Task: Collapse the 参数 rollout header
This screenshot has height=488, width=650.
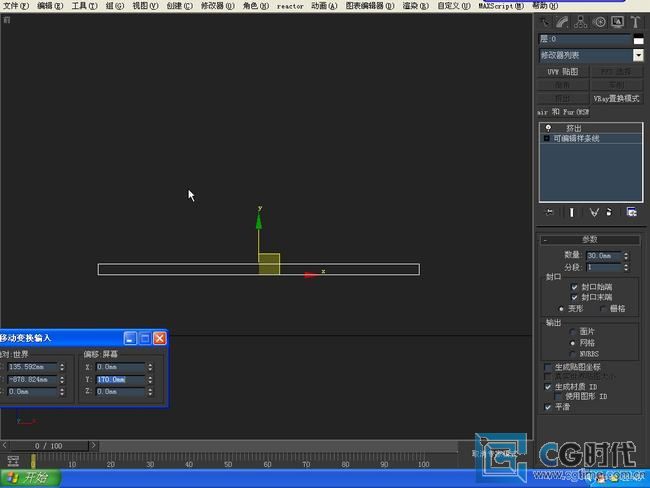Action: pos(589,240)
